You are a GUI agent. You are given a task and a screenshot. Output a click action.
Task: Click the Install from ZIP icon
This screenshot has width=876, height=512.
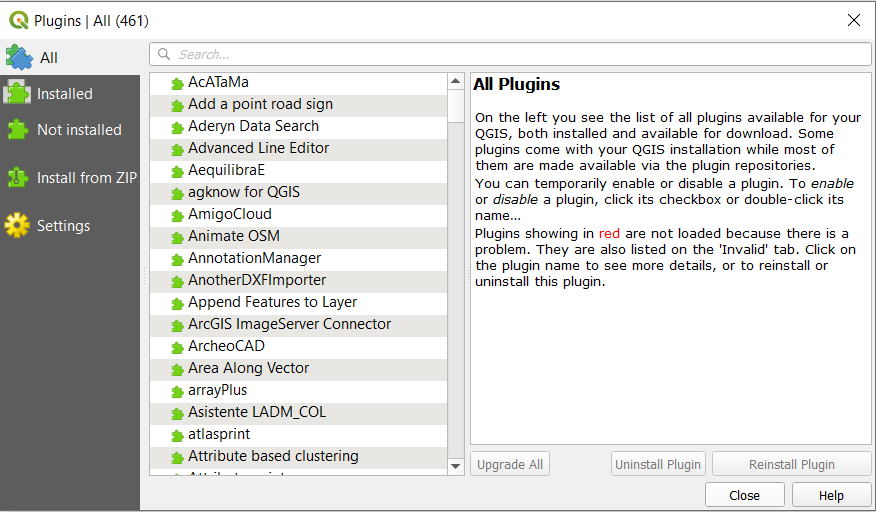pyautogui.click(x=18, y=177)
